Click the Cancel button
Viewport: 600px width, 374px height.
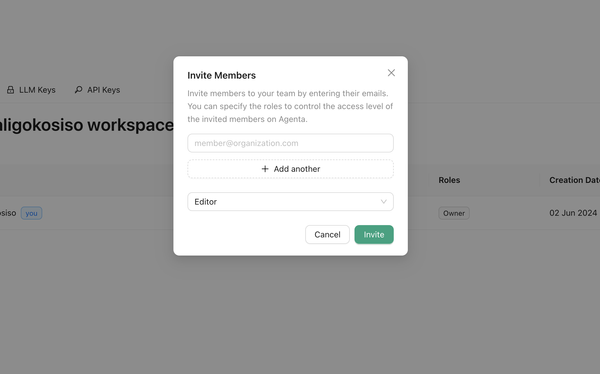coord(327,235)
